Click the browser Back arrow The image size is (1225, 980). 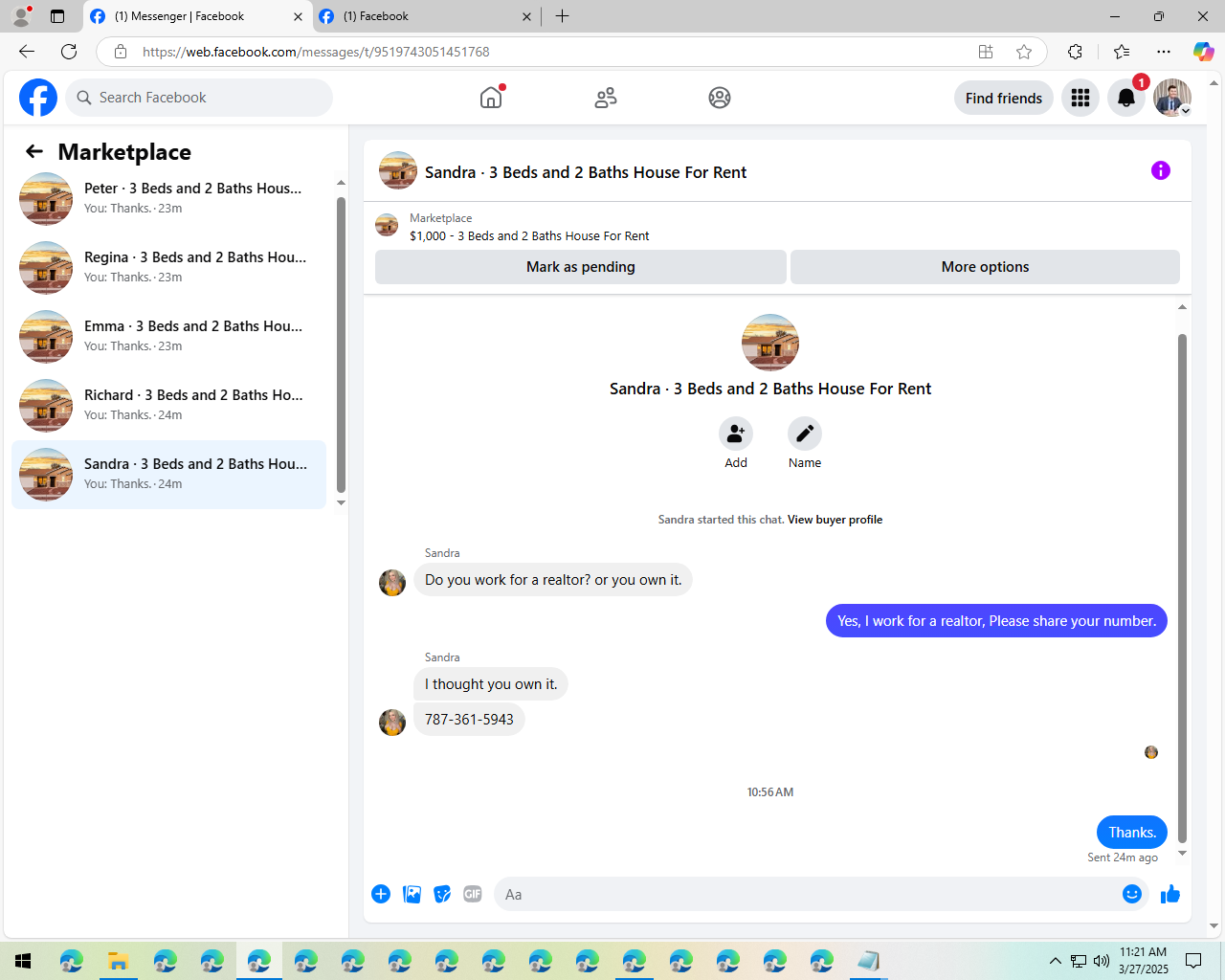tap(27, 52)
